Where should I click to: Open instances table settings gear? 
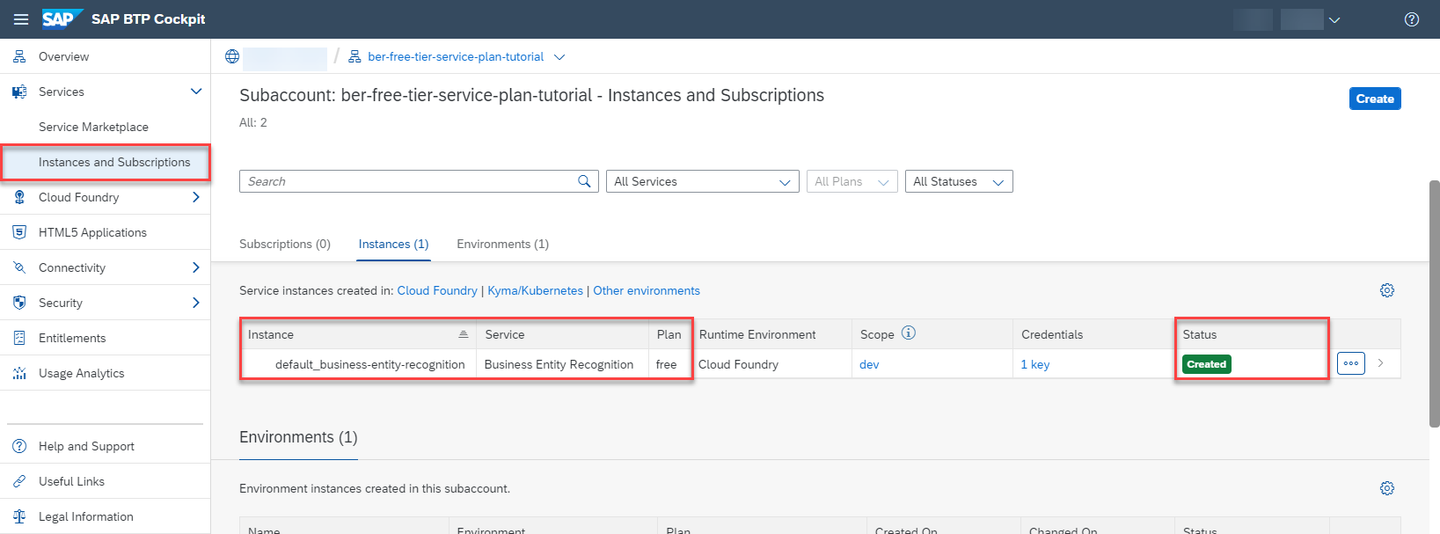1387,291
